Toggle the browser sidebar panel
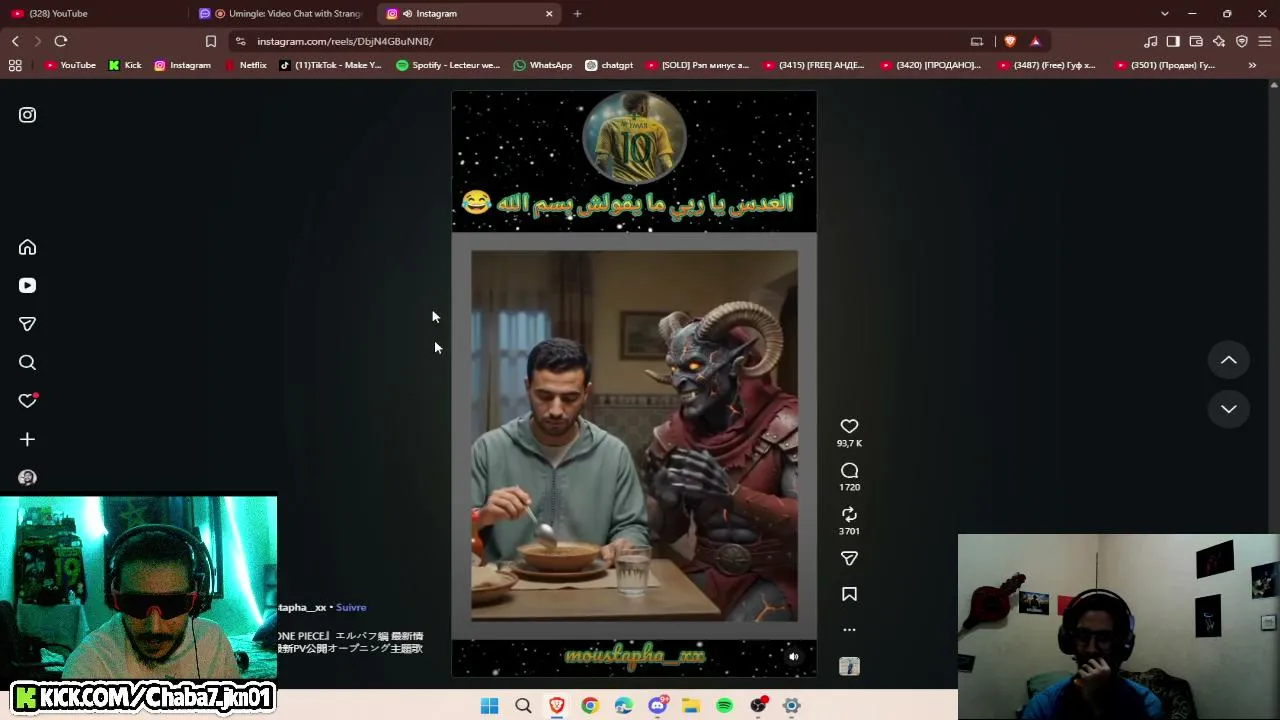Viewport: 1280px width, 720px height. (x=1173, y=41)
